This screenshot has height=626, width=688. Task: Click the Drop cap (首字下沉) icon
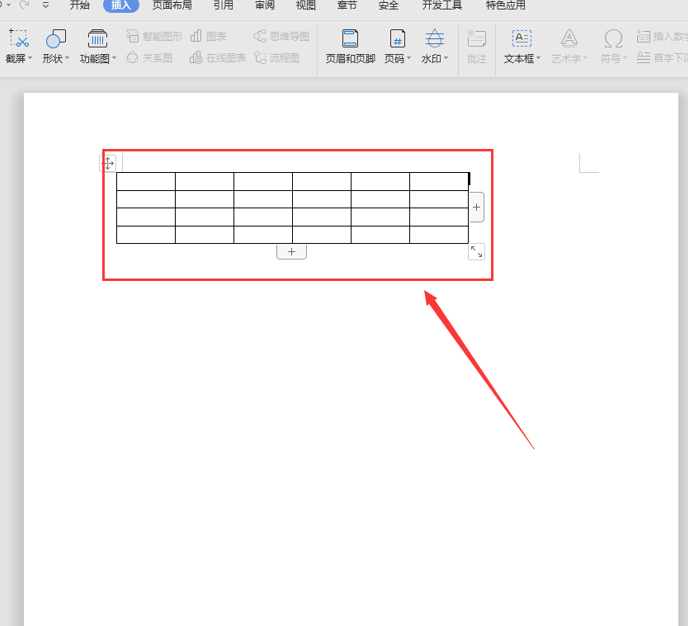tap(643, 57)
